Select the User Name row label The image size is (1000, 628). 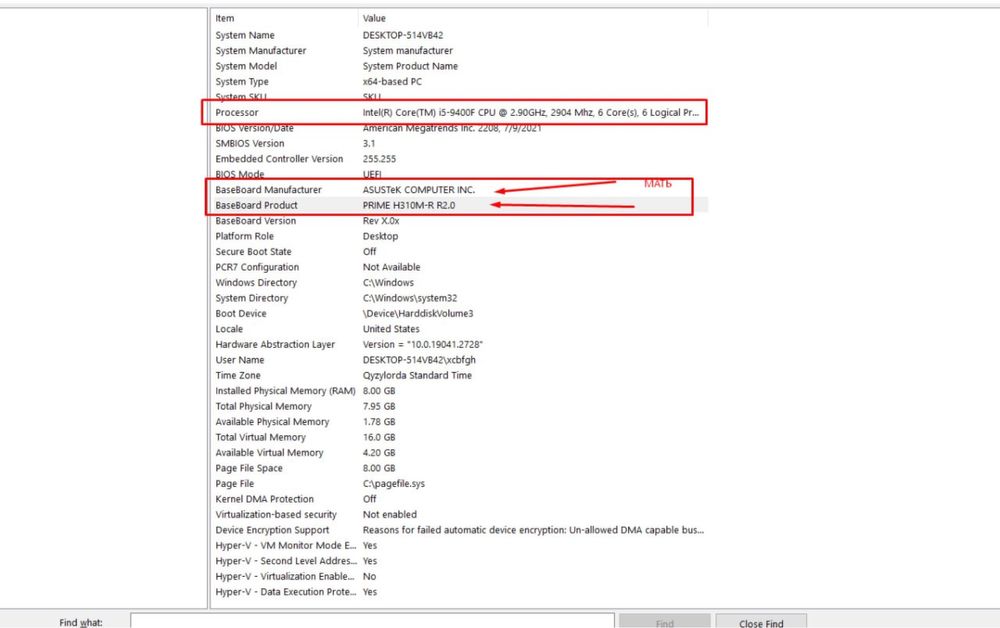pyautogui.click(x=240, y=360)
